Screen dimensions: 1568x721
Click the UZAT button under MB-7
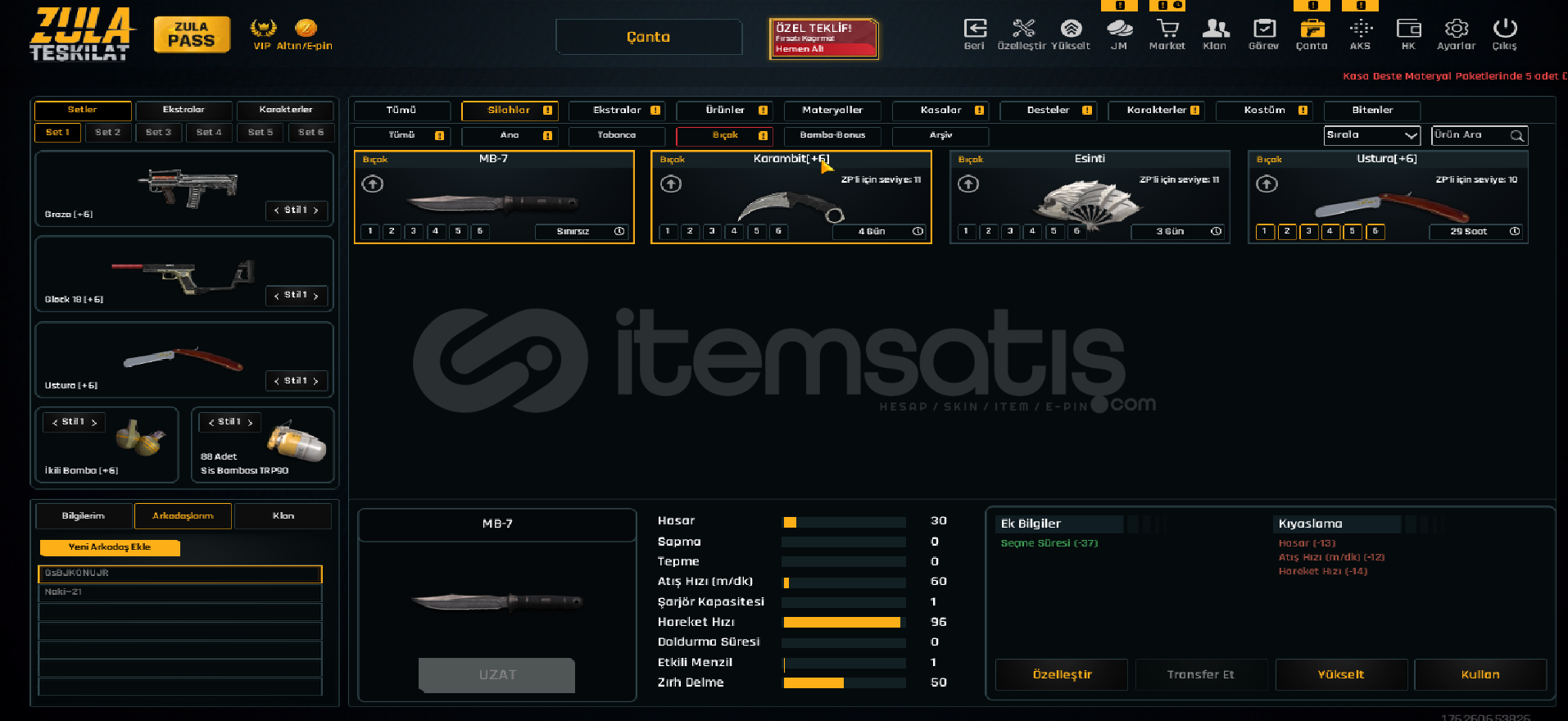(497, 675)
